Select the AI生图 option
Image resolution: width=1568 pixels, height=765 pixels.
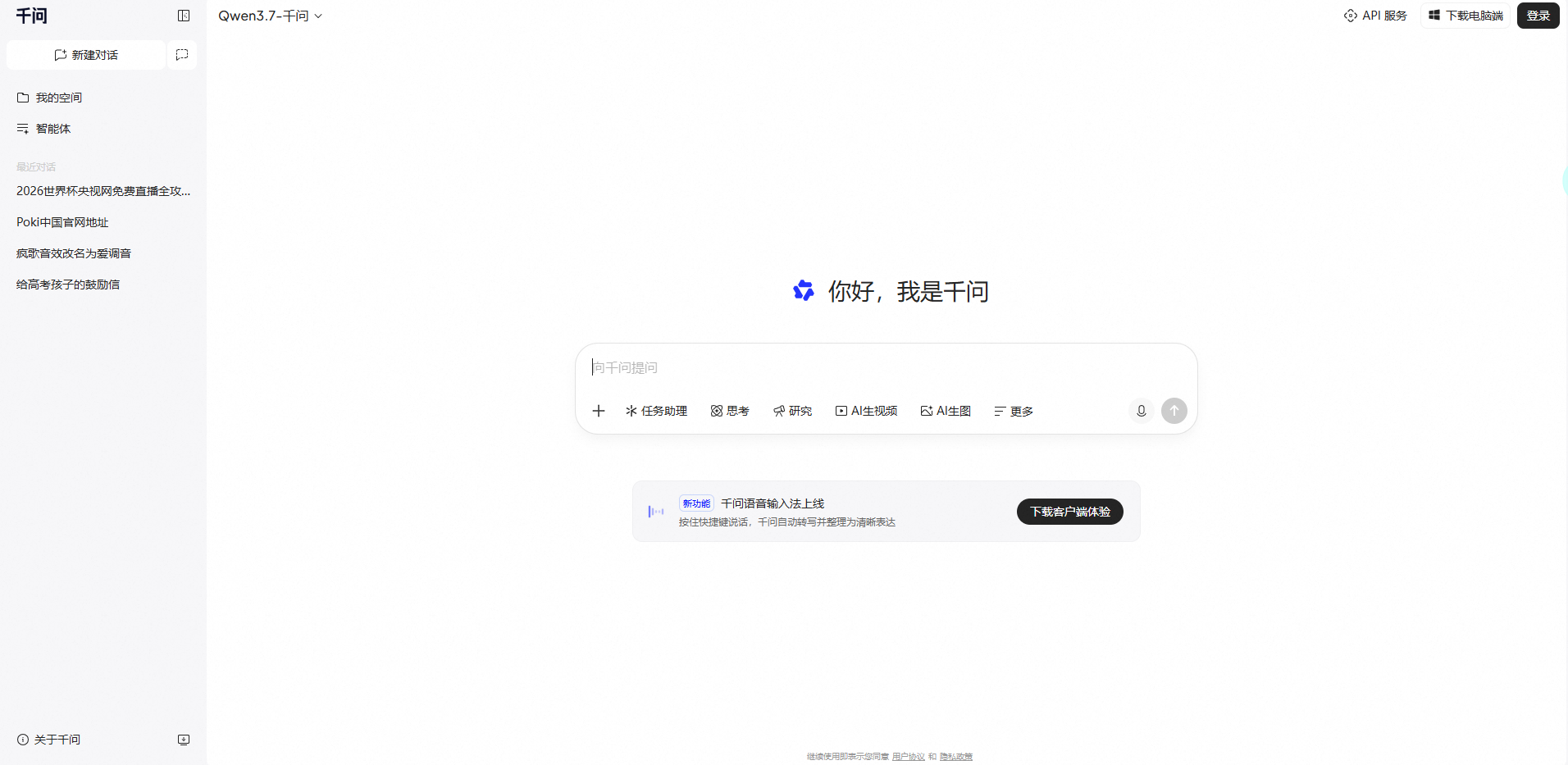(946, 411)
